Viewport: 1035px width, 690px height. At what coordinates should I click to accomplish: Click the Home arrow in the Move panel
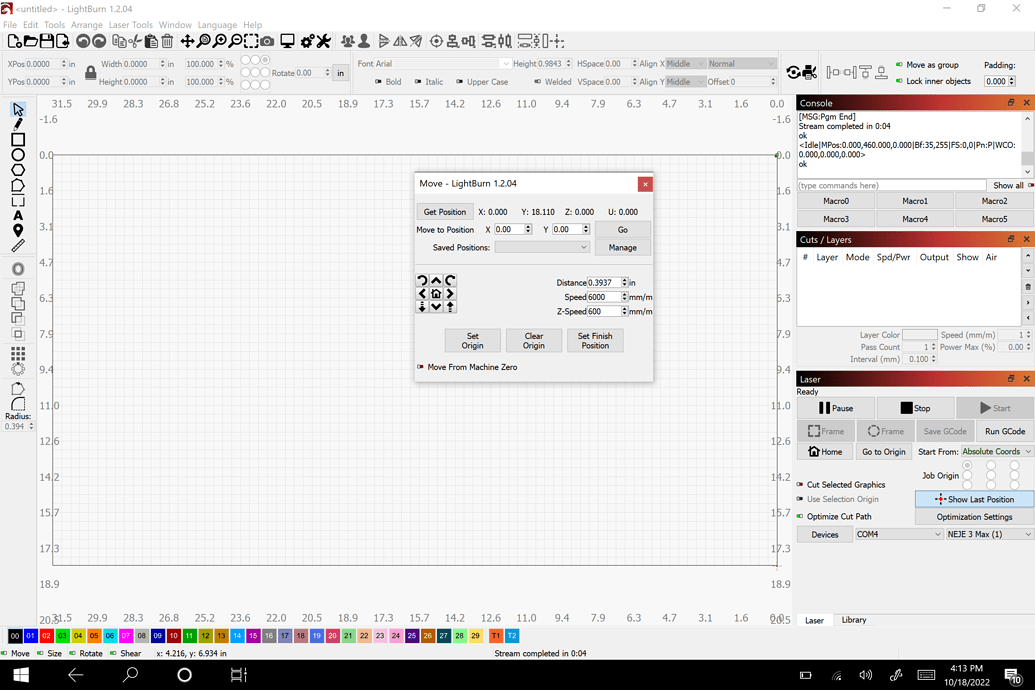coord(435,293)
